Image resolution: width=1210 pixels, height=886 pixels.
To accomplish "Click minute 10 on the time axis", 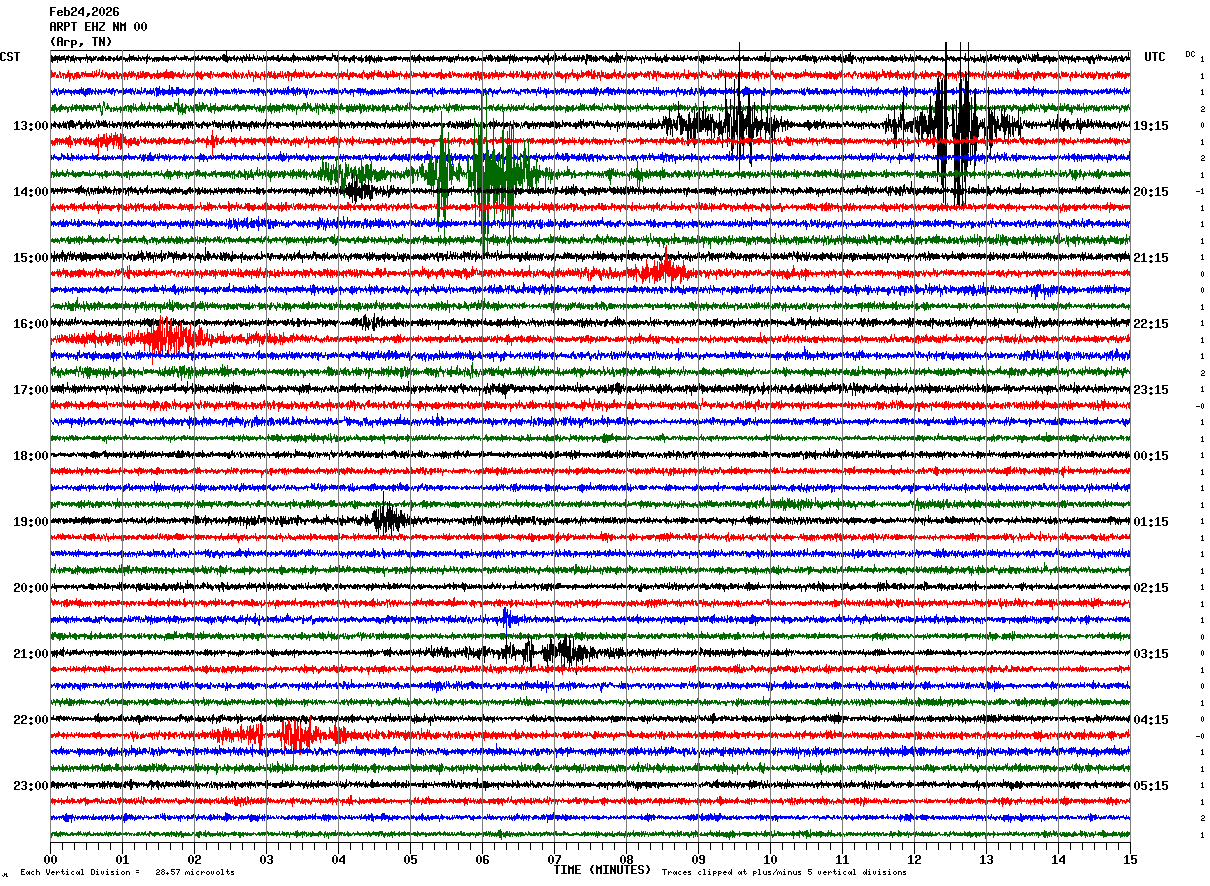I will tap(771, 859).
